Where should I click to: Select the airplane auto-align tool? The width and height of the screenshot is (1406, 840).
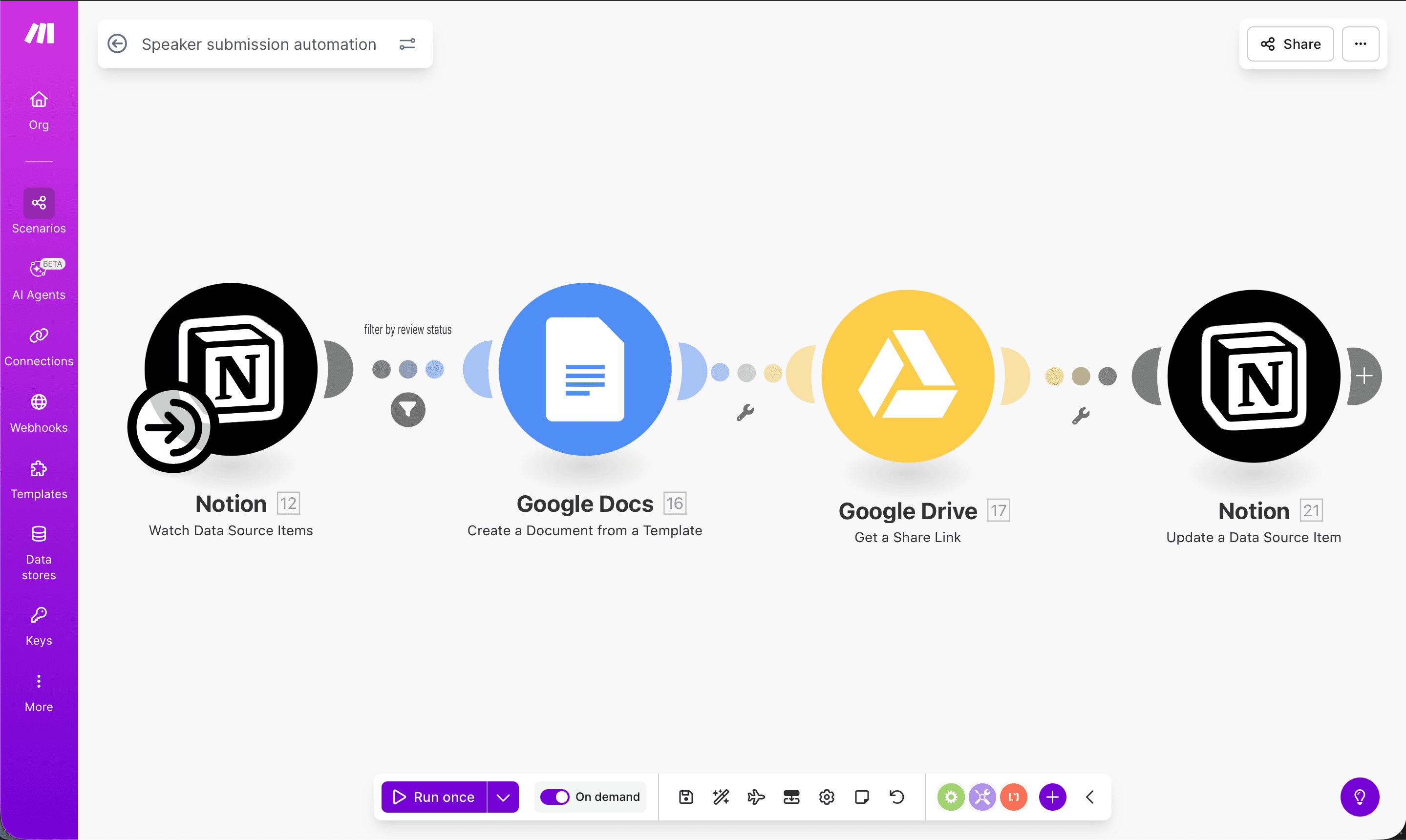(x=756, y=797)
